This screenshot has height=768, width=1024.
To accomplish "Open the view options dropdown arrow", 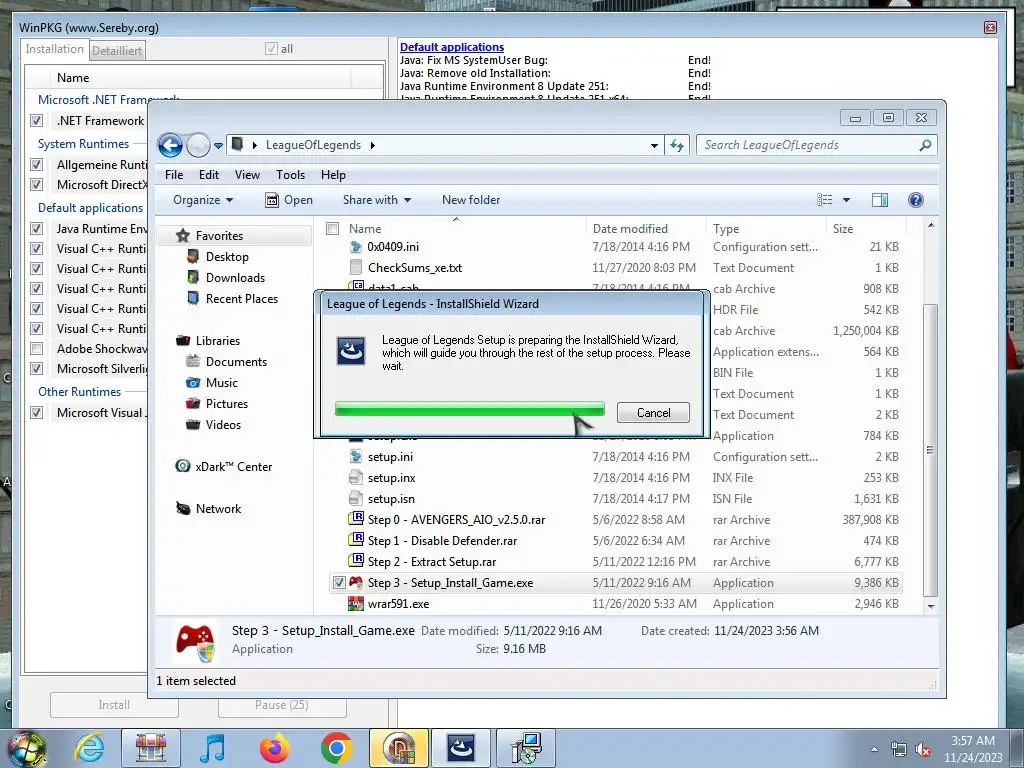I will pyautogui.click(x=846, y=200).
